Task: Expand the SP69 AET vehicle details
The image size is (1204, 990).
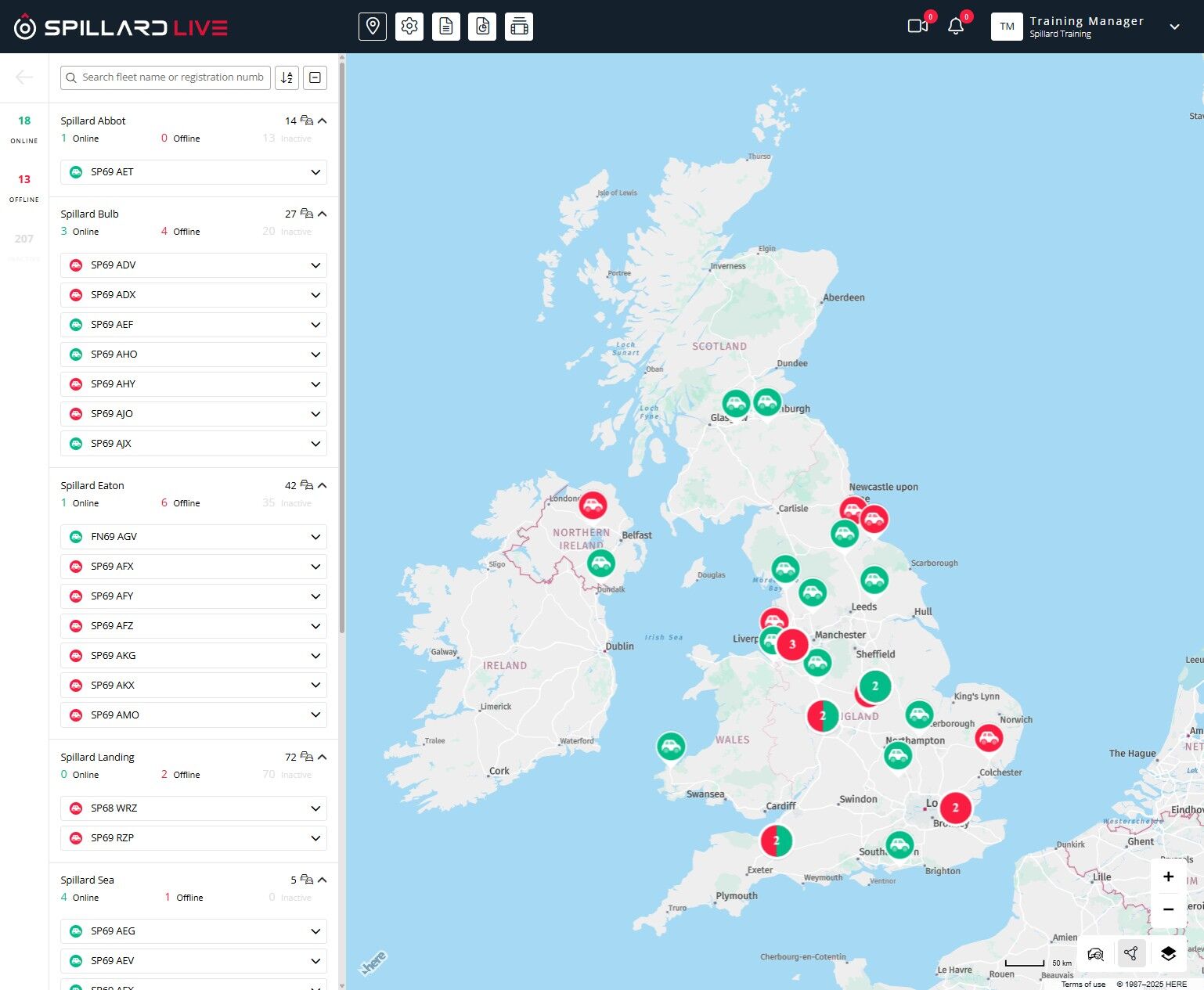Action: tap(315, 172)
